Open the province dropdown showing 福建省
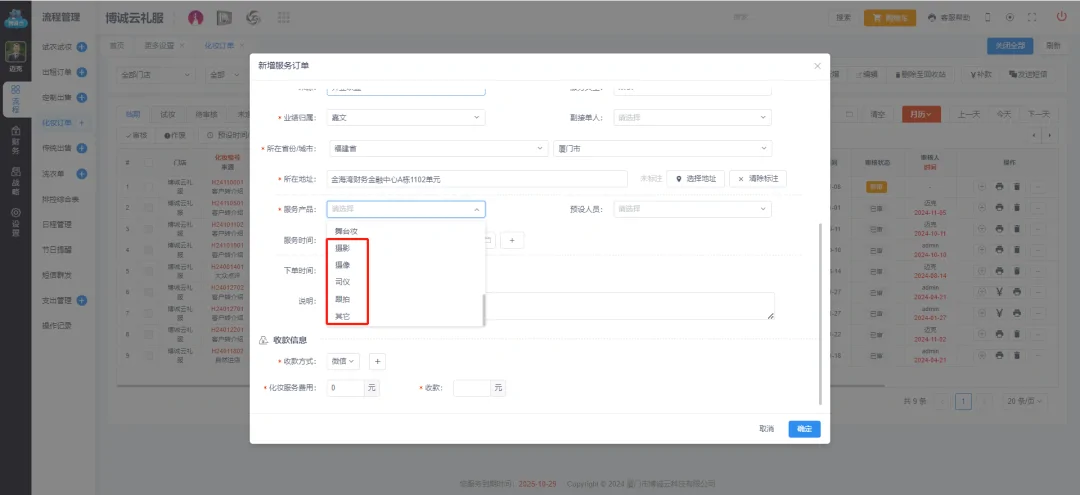The image size is (1080, 495). 439,148
